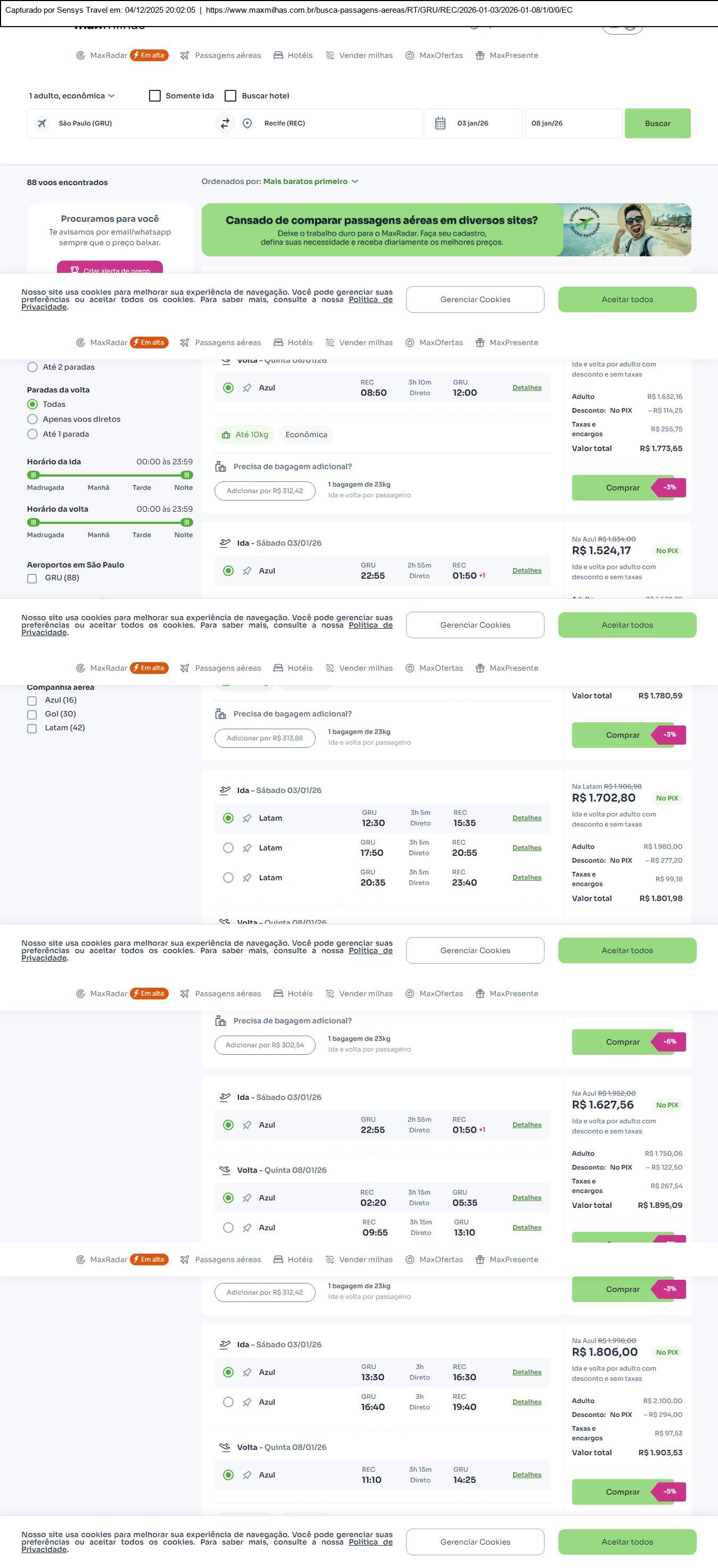The width and height of the screenshot is (718, 1568).
Task: Pin the Azul 16:40 departure flight
Action: coord(246,1402)
